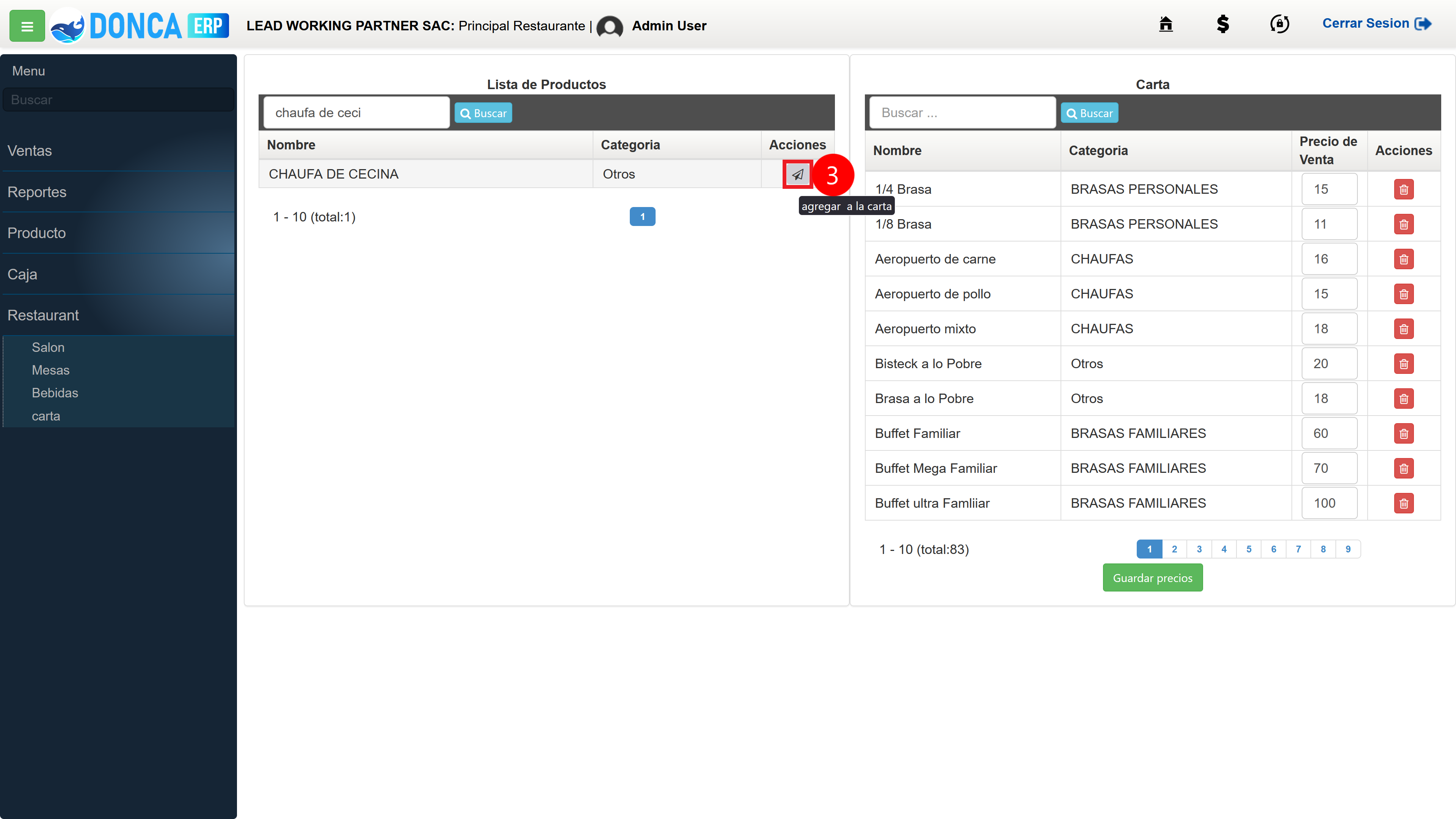Viewport: 1456px width, 819px height.
Task: Edit price field for Bisteck a lo Pobre
Action: pyautogui.click(x=1329, y=364)
